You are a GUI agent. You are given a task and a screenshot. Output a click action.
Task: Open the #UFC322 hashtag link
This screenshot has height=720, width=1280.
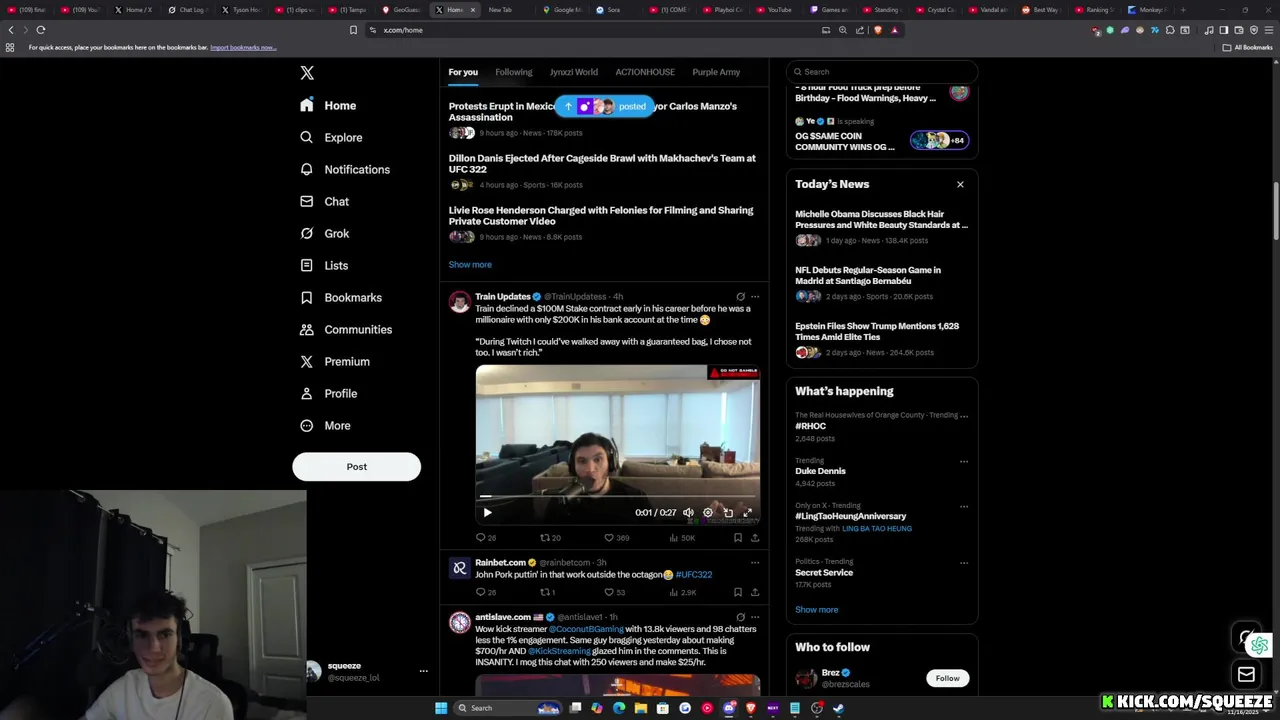[694, 575]
